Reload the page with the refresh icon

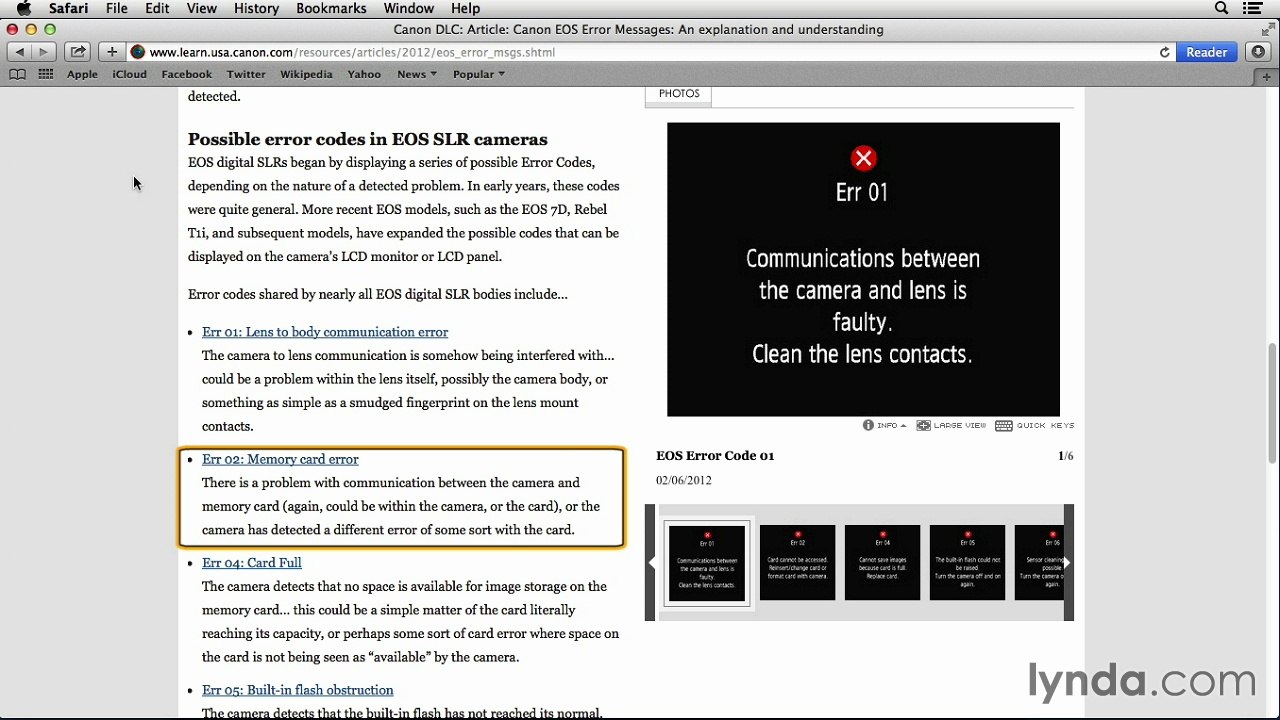[1164, 52]
